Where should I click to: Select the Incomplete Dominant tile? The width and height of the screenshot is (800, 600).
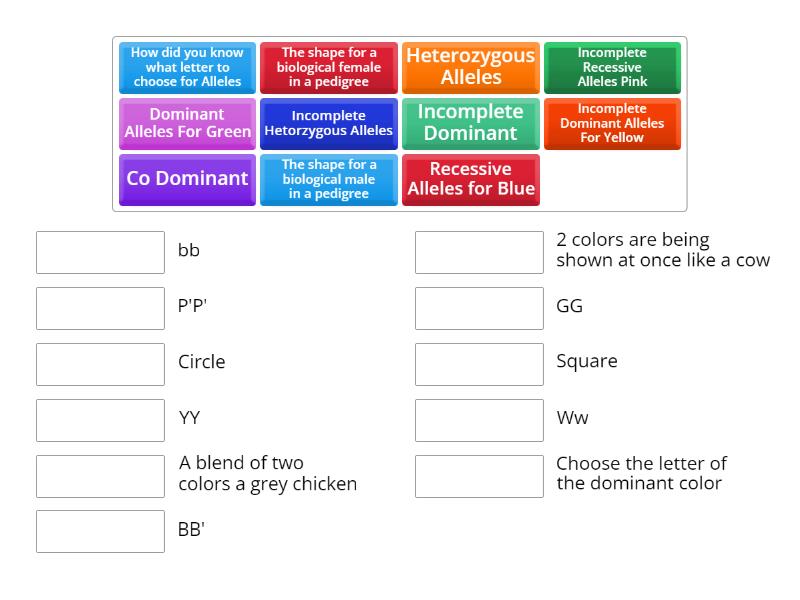471,123
